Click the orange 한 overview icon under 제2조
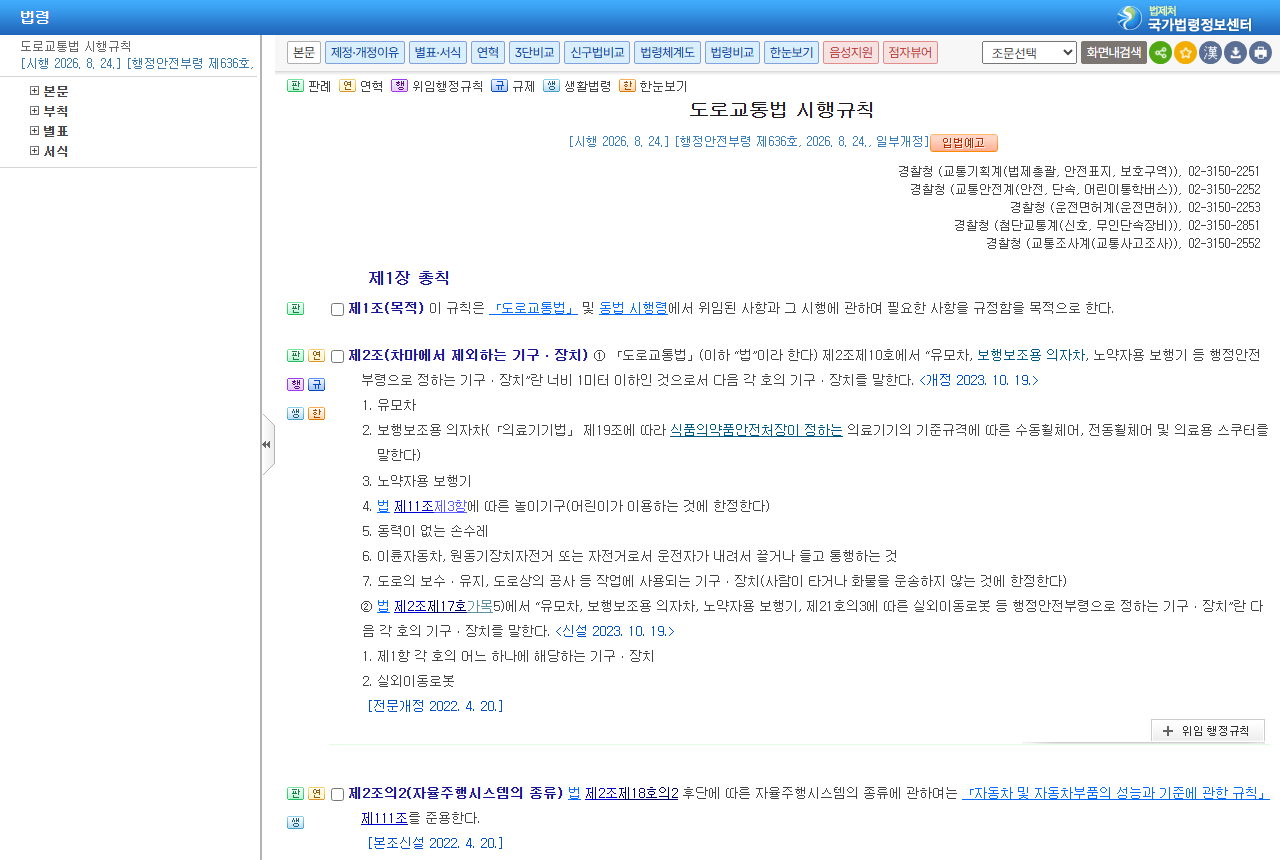Screen dimensions: 1280x860 tap(316, 413)
